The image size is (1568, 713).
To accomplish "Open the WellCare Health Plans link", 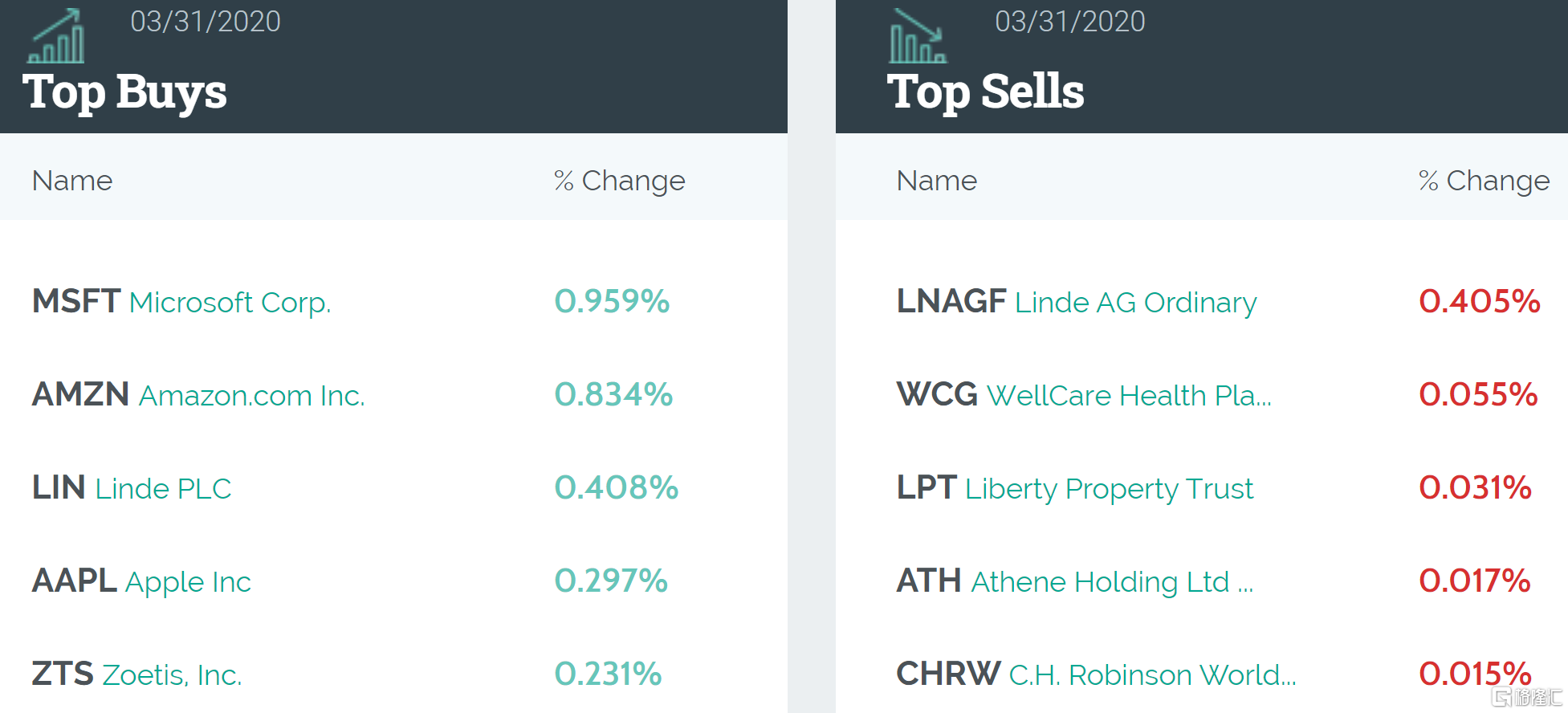I will [1128, 396].
